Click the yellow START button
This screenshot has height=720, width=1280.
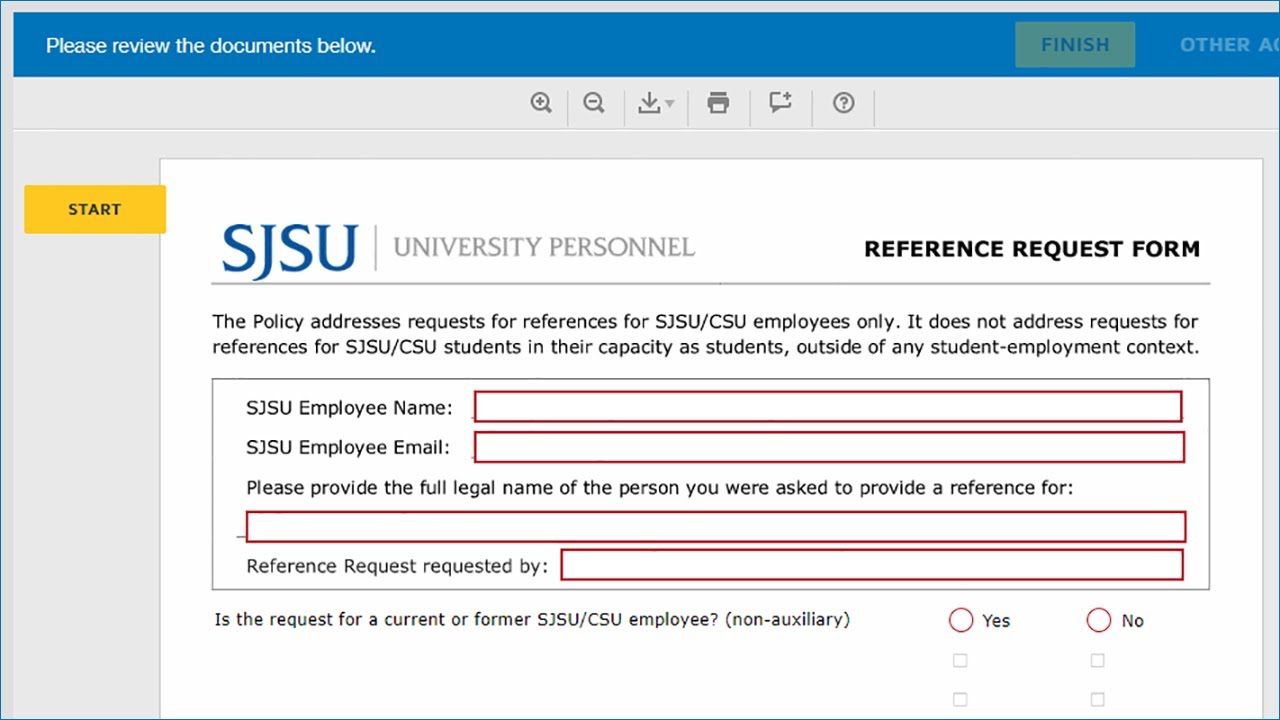95,209
